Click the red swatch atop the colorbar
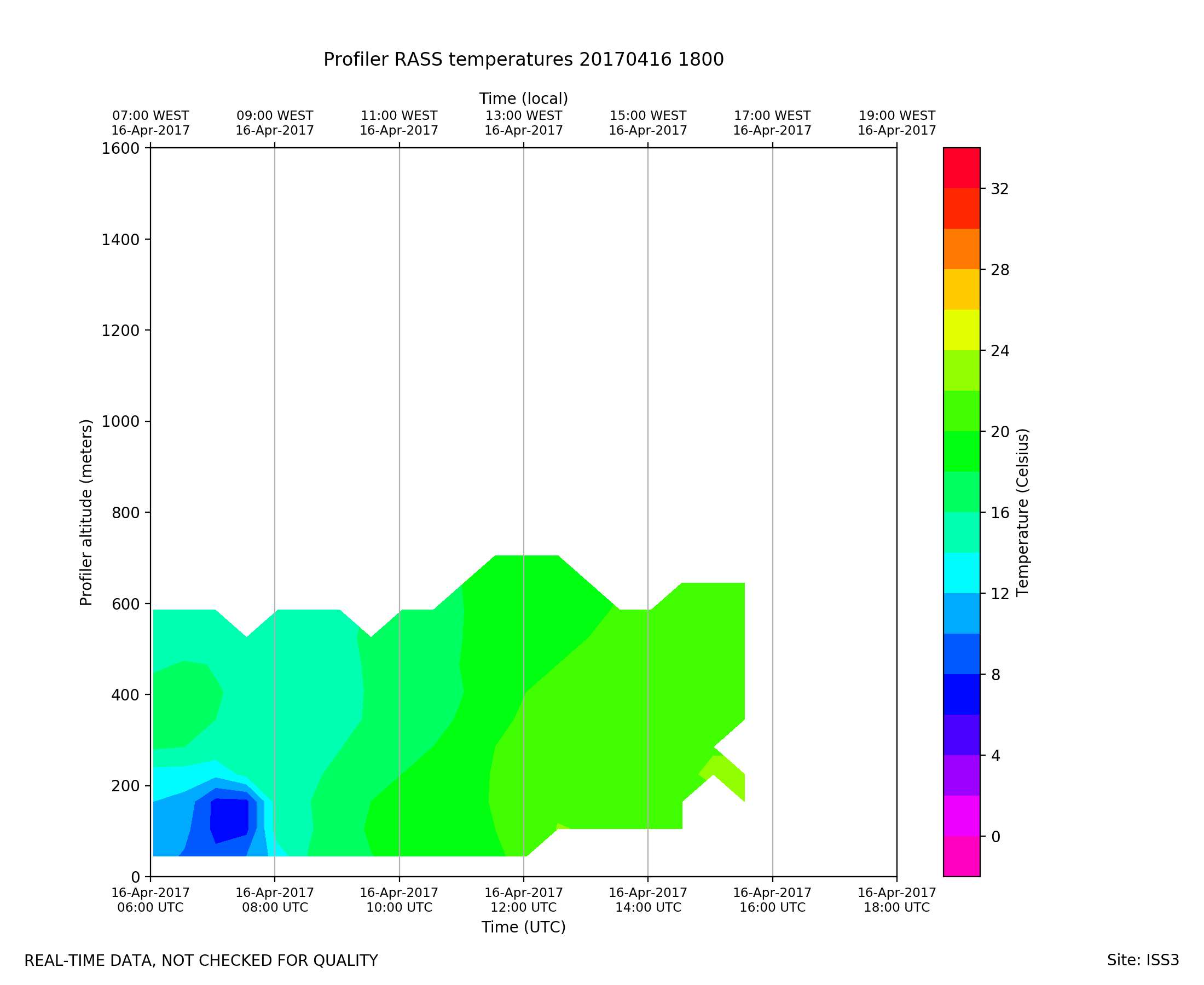Screen dimensions: 1204x985 click(961, 167)
